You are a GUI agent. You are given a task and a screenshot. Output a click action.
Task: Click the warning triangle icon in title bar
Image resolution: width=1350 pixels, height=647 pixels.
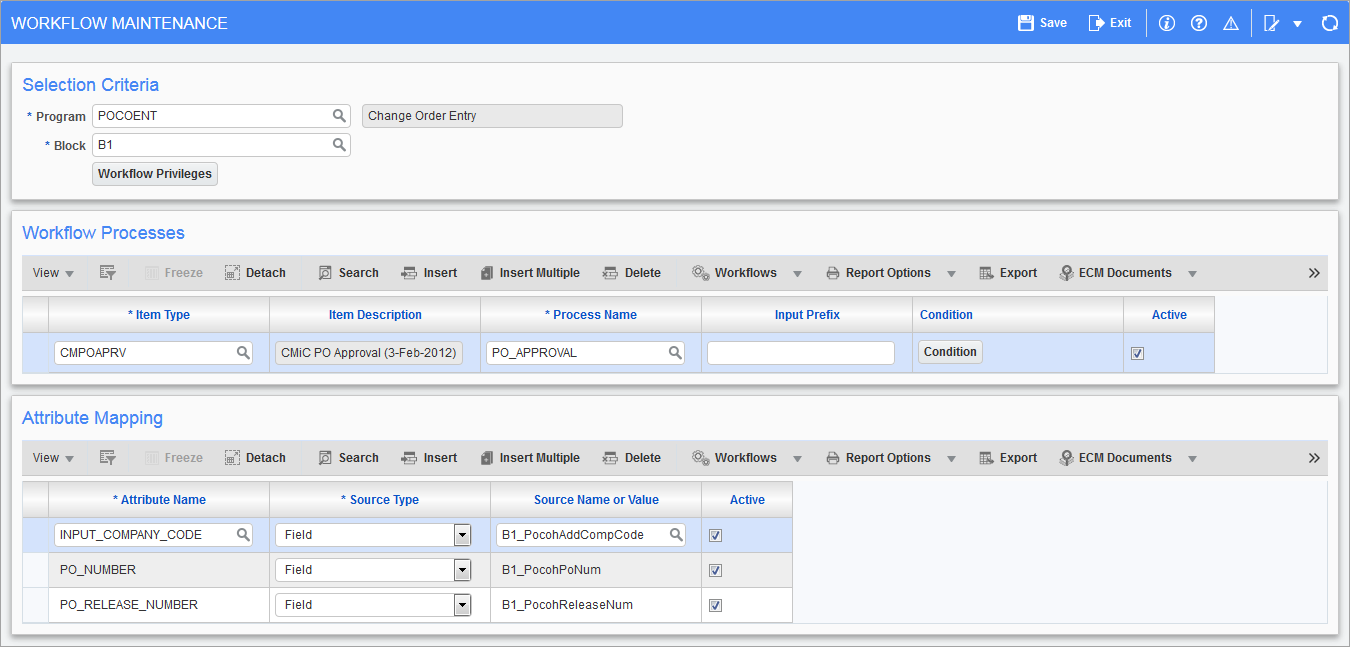tap(1231, 22)
